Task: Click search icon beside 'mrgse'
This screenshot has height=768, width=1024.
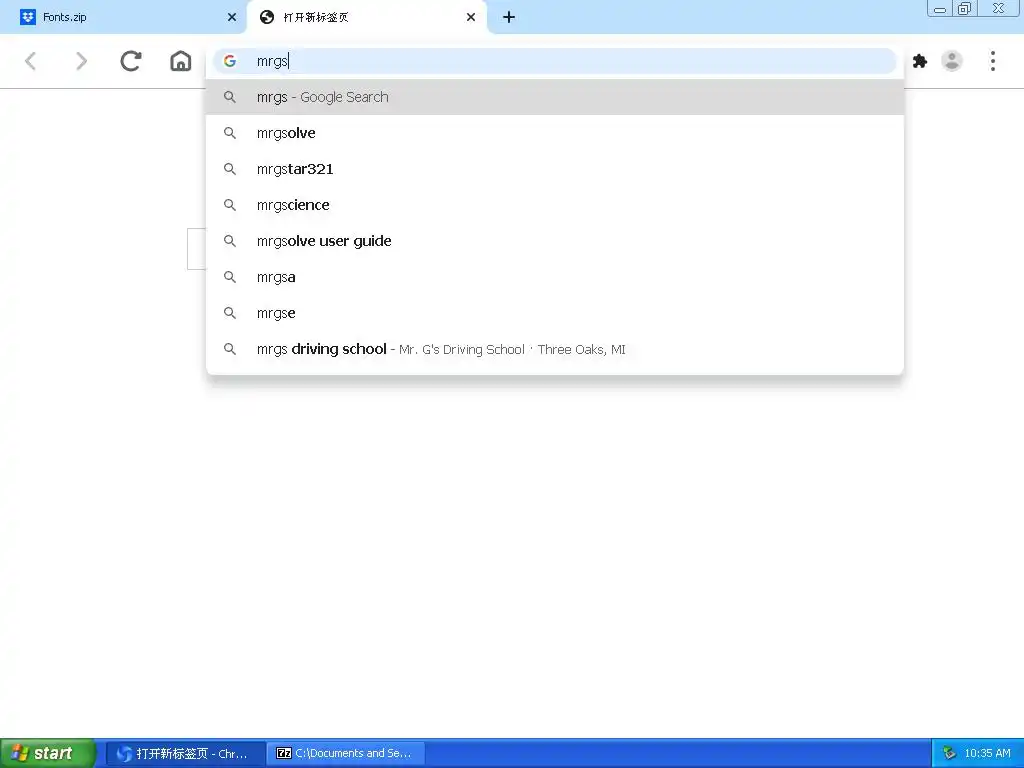Action: click(230, 313)
